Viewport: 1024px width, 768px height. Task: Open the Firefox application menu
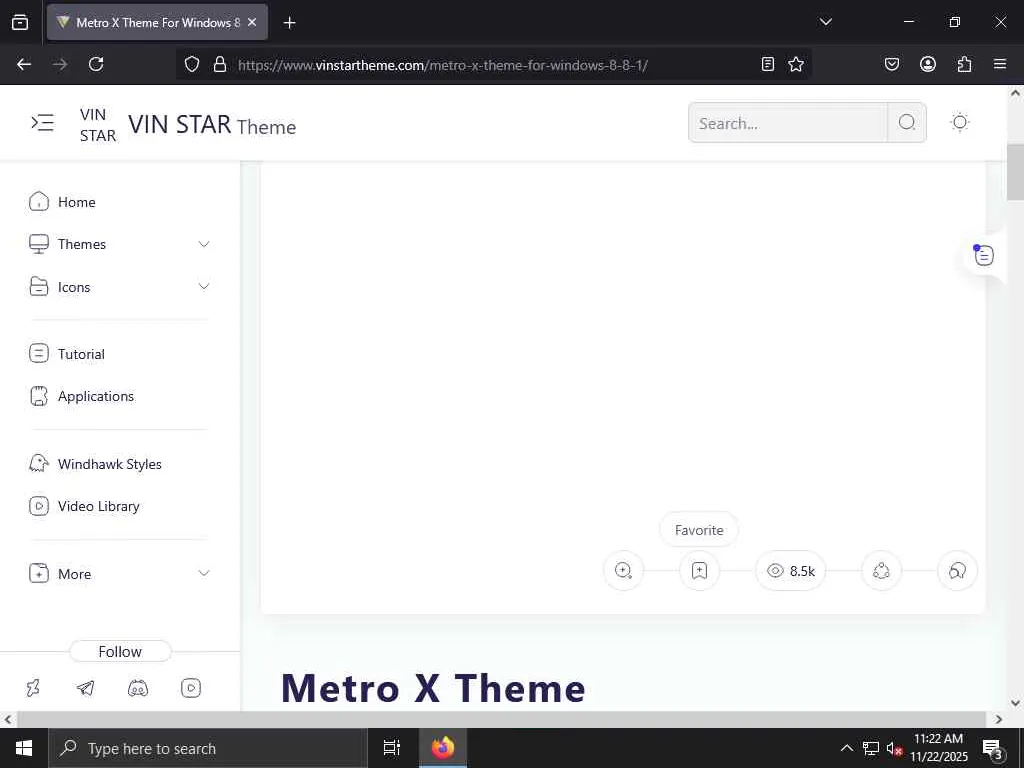pos(1000,64)
